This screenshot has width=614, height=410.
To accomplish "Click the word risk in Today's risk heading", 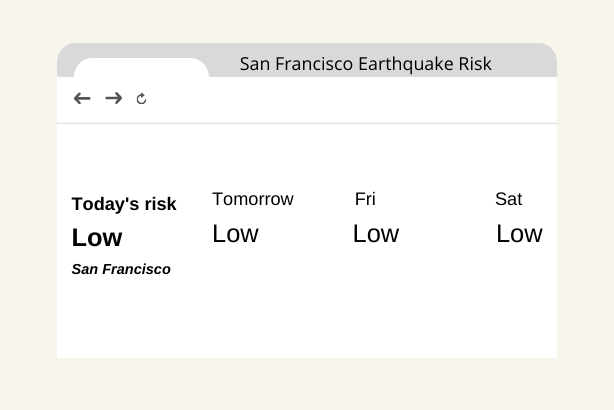I will pyautogui.click(x=161, y=204).
